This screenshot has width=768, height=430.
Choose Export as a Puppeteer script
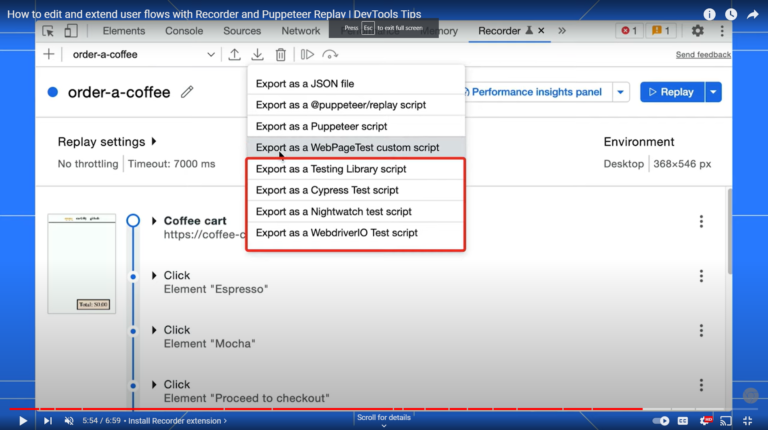356,126
